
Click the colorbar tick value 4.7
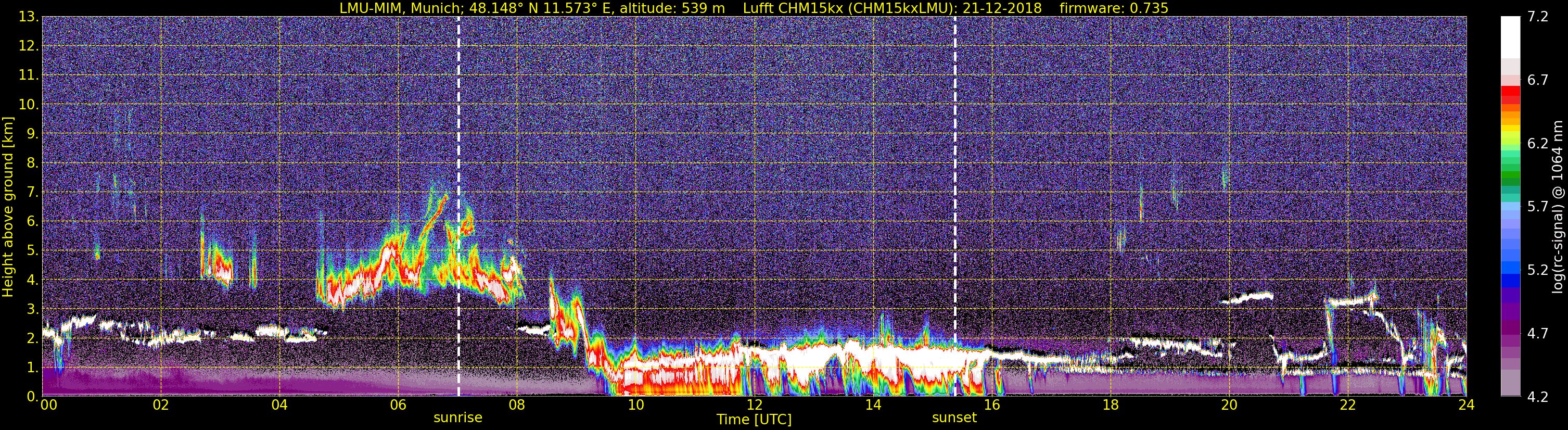(x=1538, y=334)
